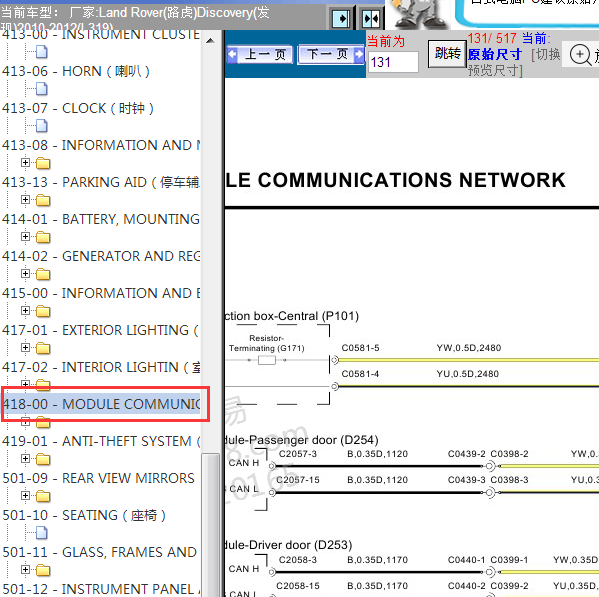This screenshot has height=597, width=599.
Task: Expand the 415-00 INFORMATION AND node
Action: [x=25, y=311]
